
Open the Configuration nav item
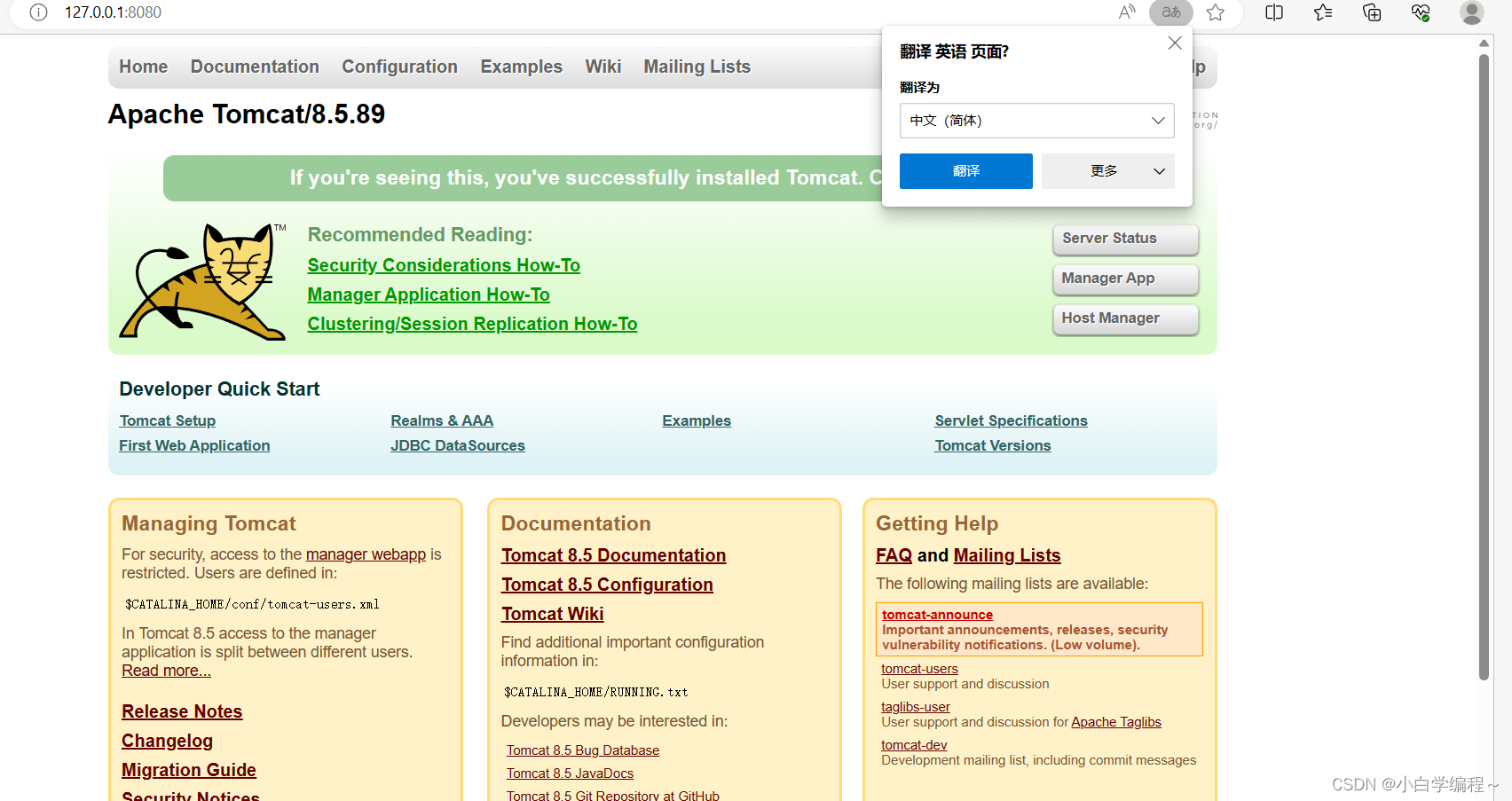[399, 67]
